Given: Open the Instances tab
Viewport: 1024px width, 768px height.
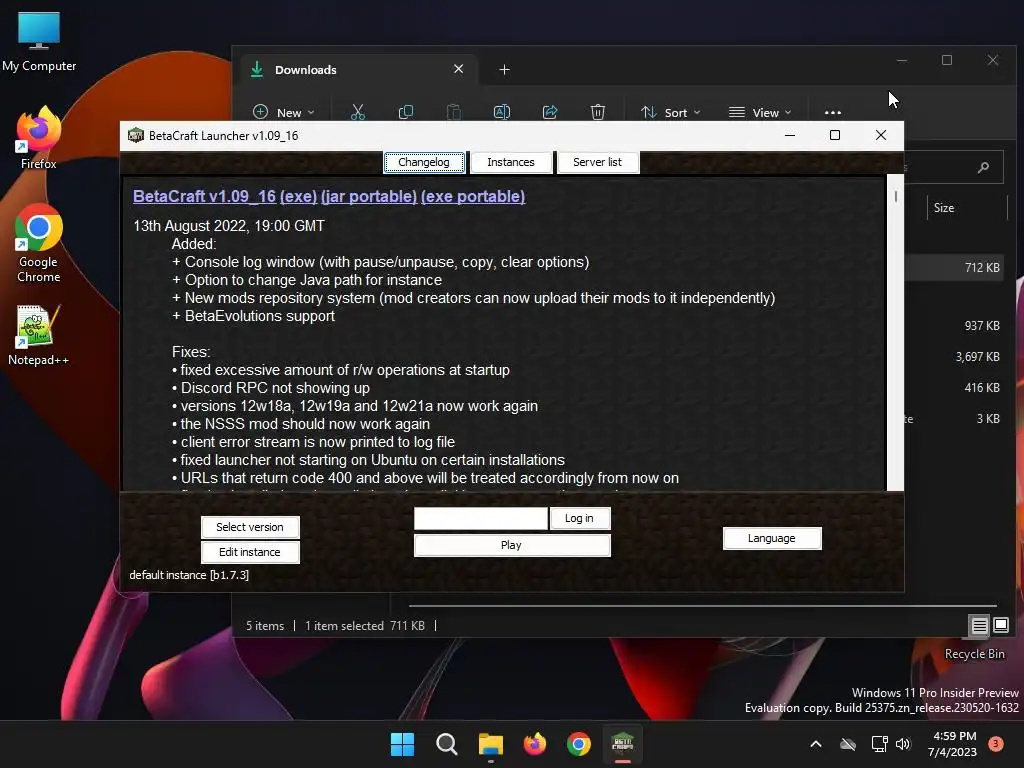Looking at the screenshot, I should coord(511,162).
